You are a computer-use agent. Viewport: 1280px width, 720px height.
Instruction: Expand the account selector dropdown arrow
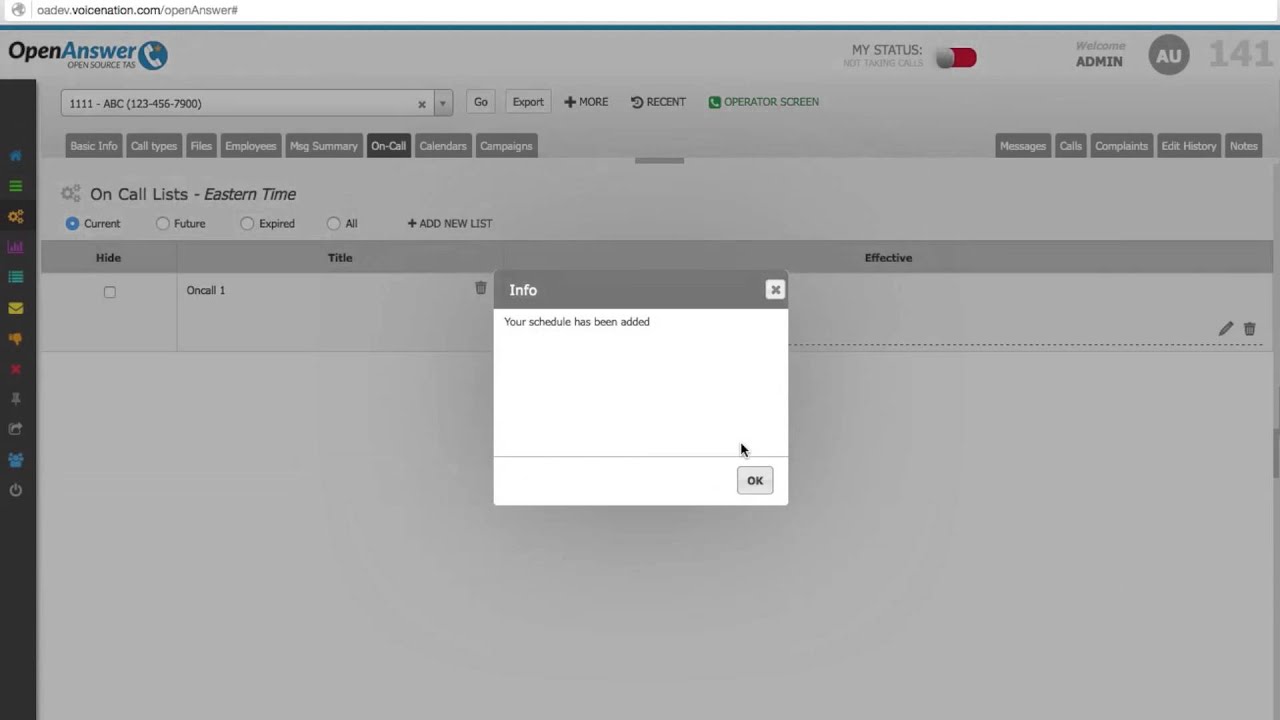click(443, 103)
